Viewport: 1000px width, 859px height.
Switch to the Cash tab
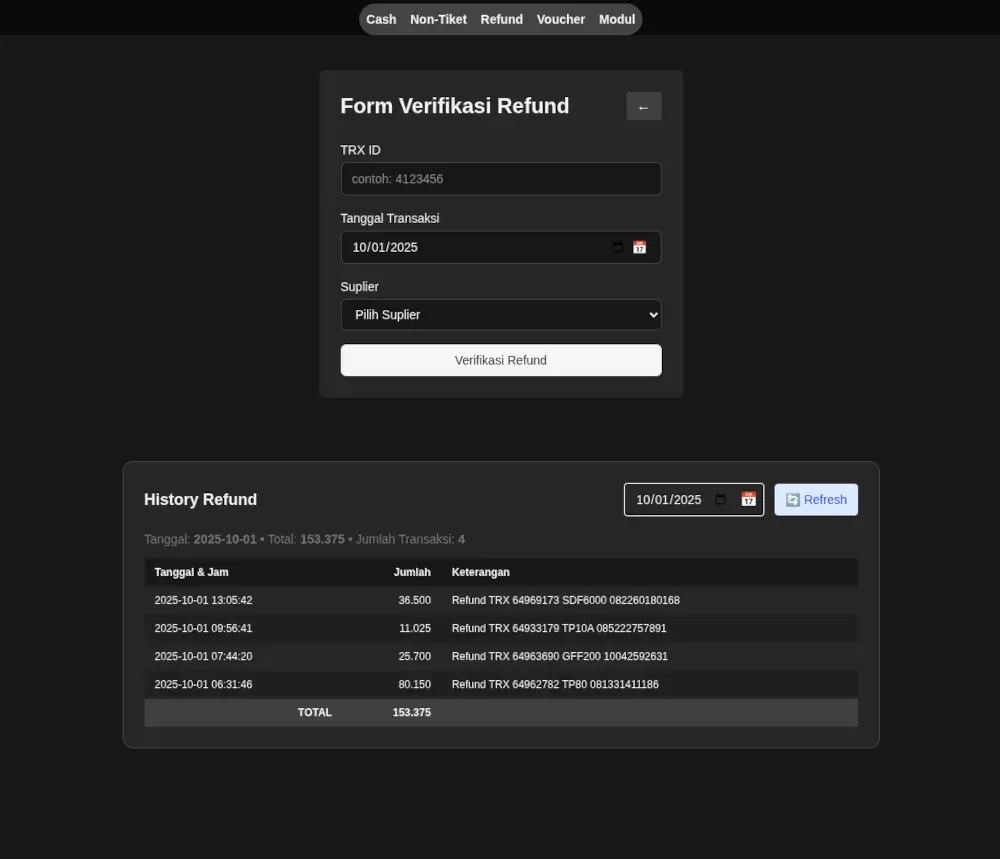[x=381, y=19]
